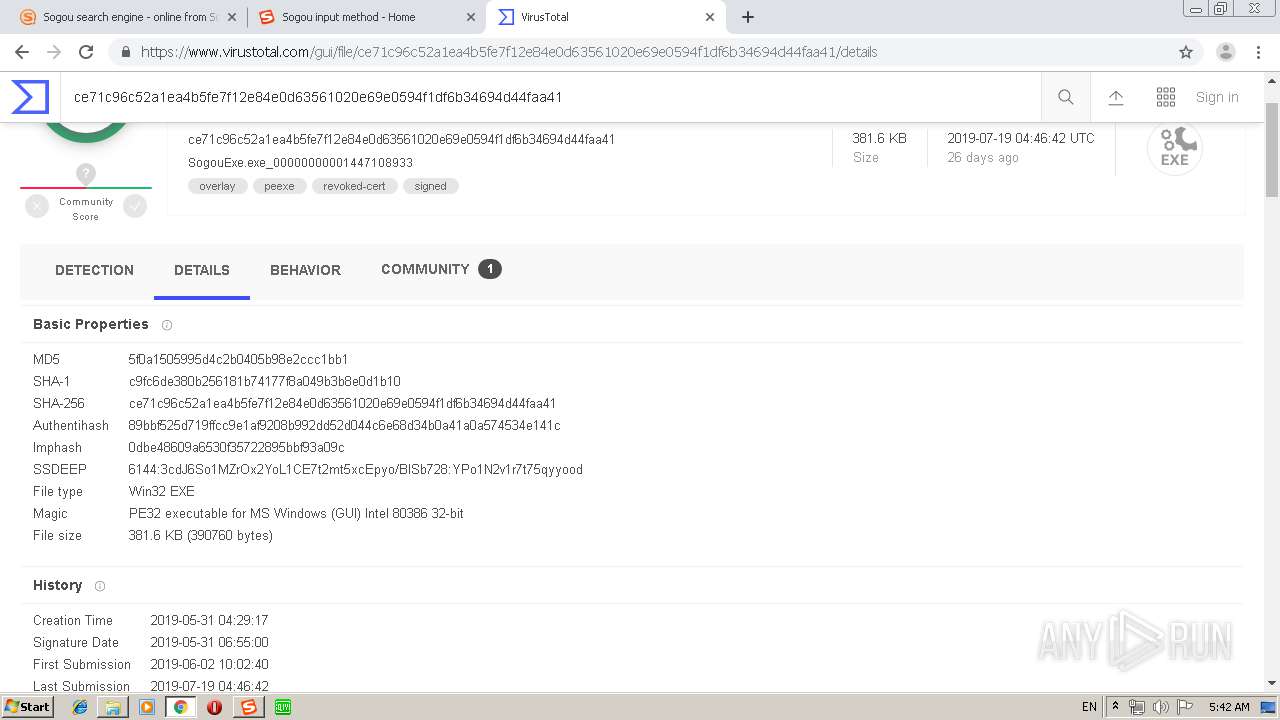Open the apps grid icon
The width and height of the screenshot is (1280, 720).
tap(1166, 97)
